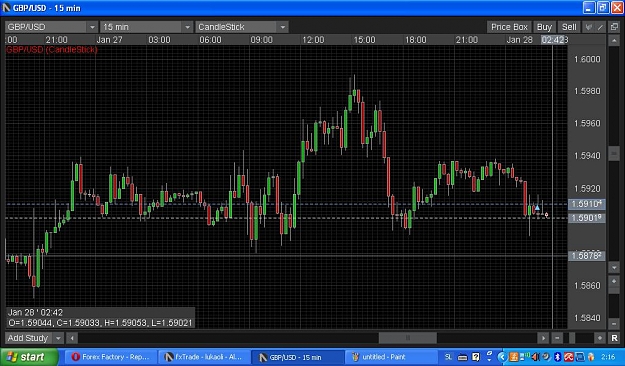Click the blue monitor tray icon
625x366 pixels.
580,357
